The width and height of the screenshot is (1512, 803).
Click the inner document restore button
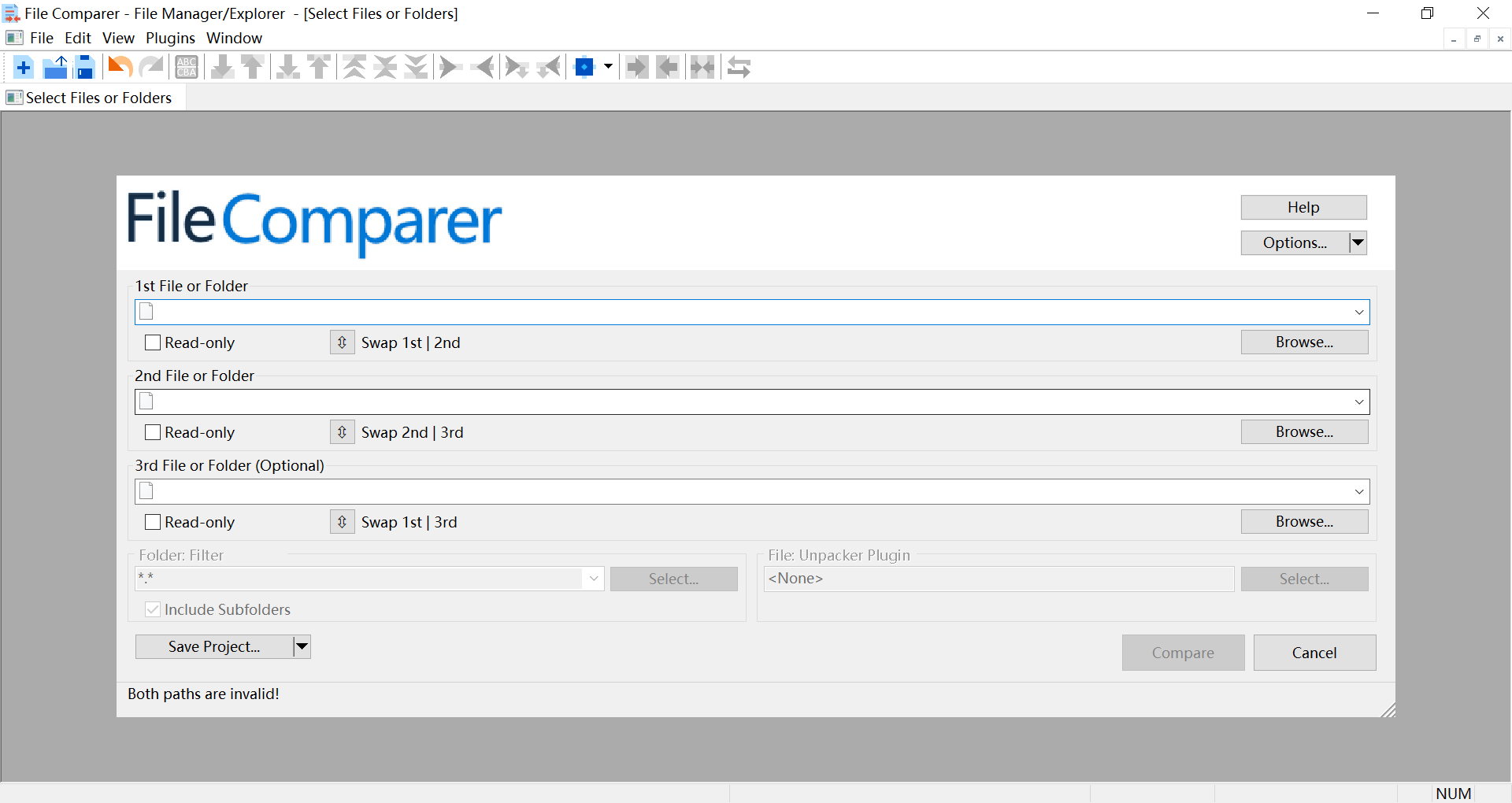pos(1477,39)
